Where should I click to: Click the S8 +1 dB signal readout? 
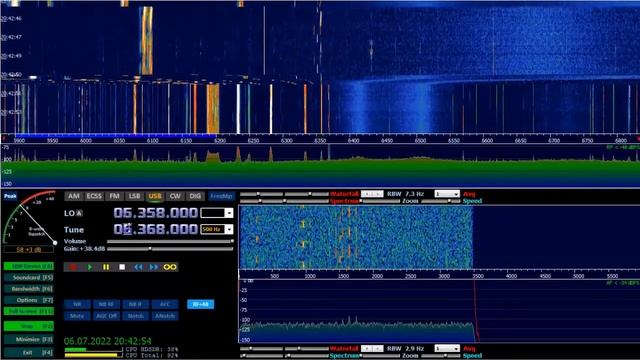29,249
